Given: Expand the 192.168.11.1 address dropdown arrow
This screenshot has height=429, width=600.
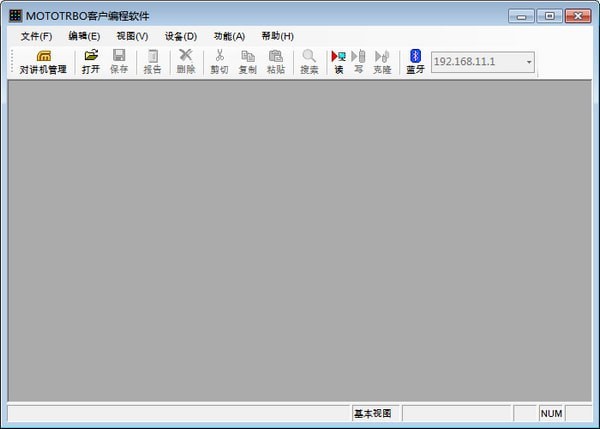Looking at the screenshot, I should [529, 62].
